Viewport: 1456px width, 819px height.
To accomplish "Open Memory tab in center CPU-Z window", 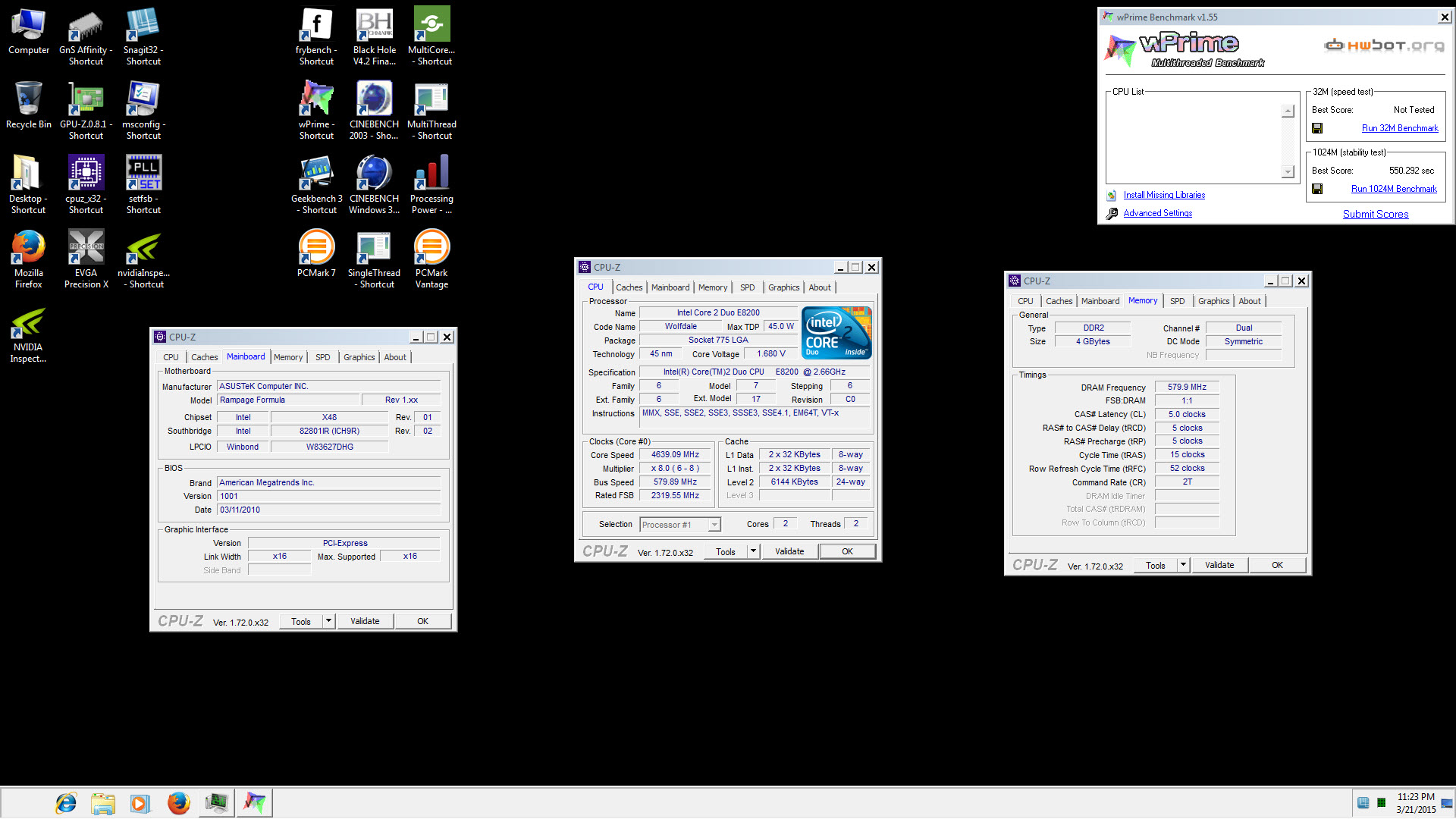I will point(713,287).
